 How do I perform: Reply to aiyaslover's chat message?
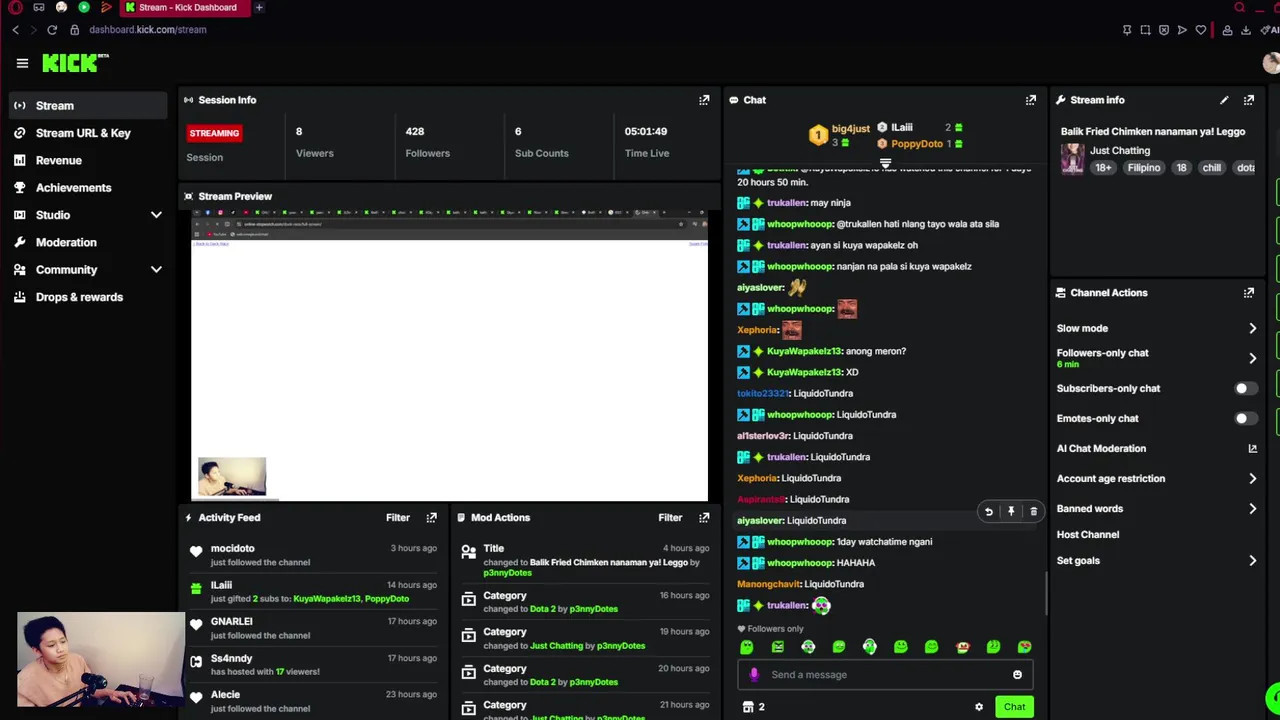coord(989,512)
